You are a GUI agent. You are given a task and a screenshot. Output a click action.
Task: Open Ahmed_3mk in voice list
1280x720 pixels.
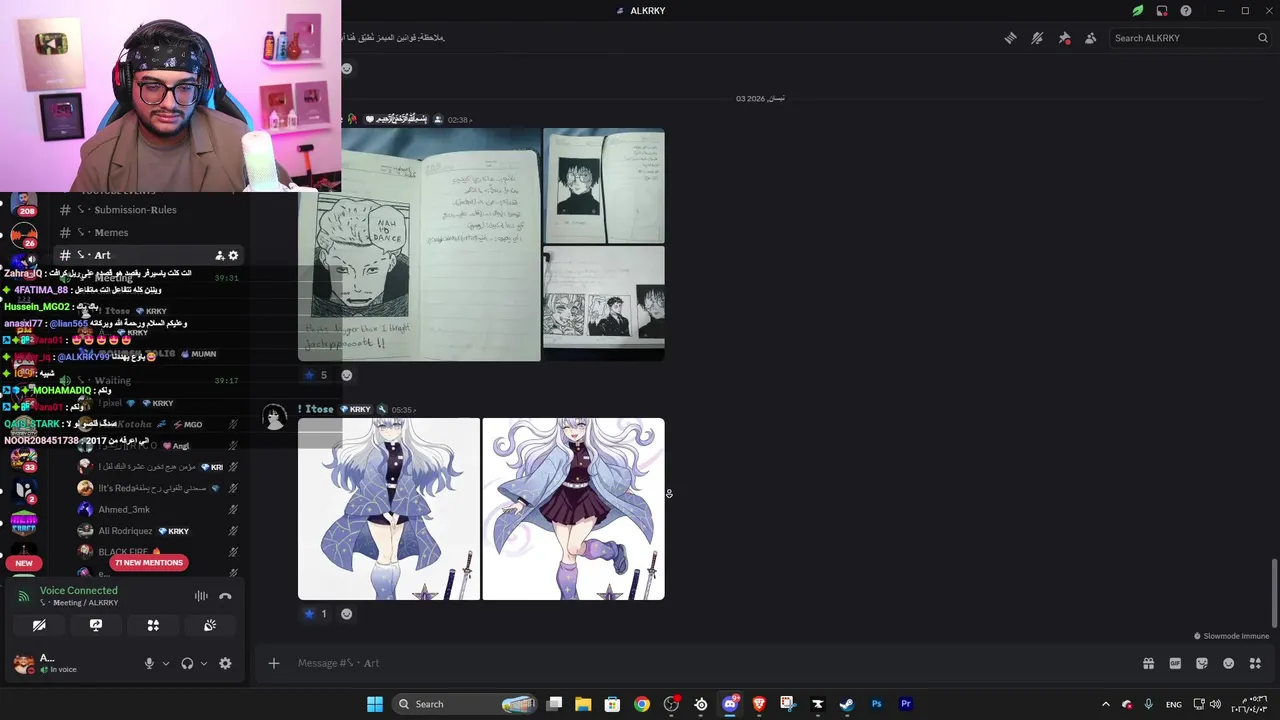[x=124, y=510]
